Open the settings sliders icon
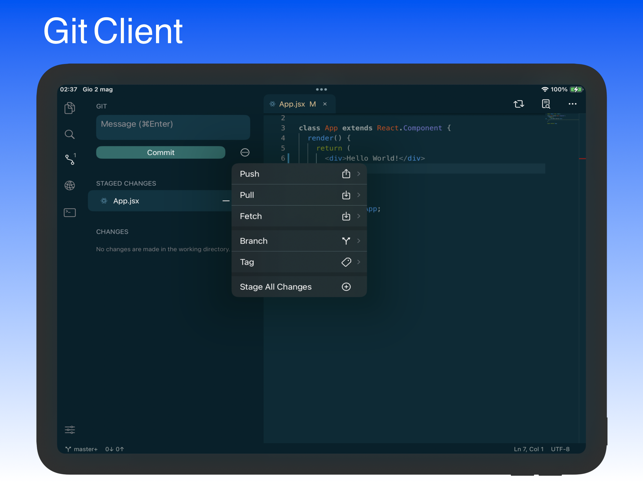Image resolution: width=643 pixels, height=482 pixels. (x=70, y=429)
